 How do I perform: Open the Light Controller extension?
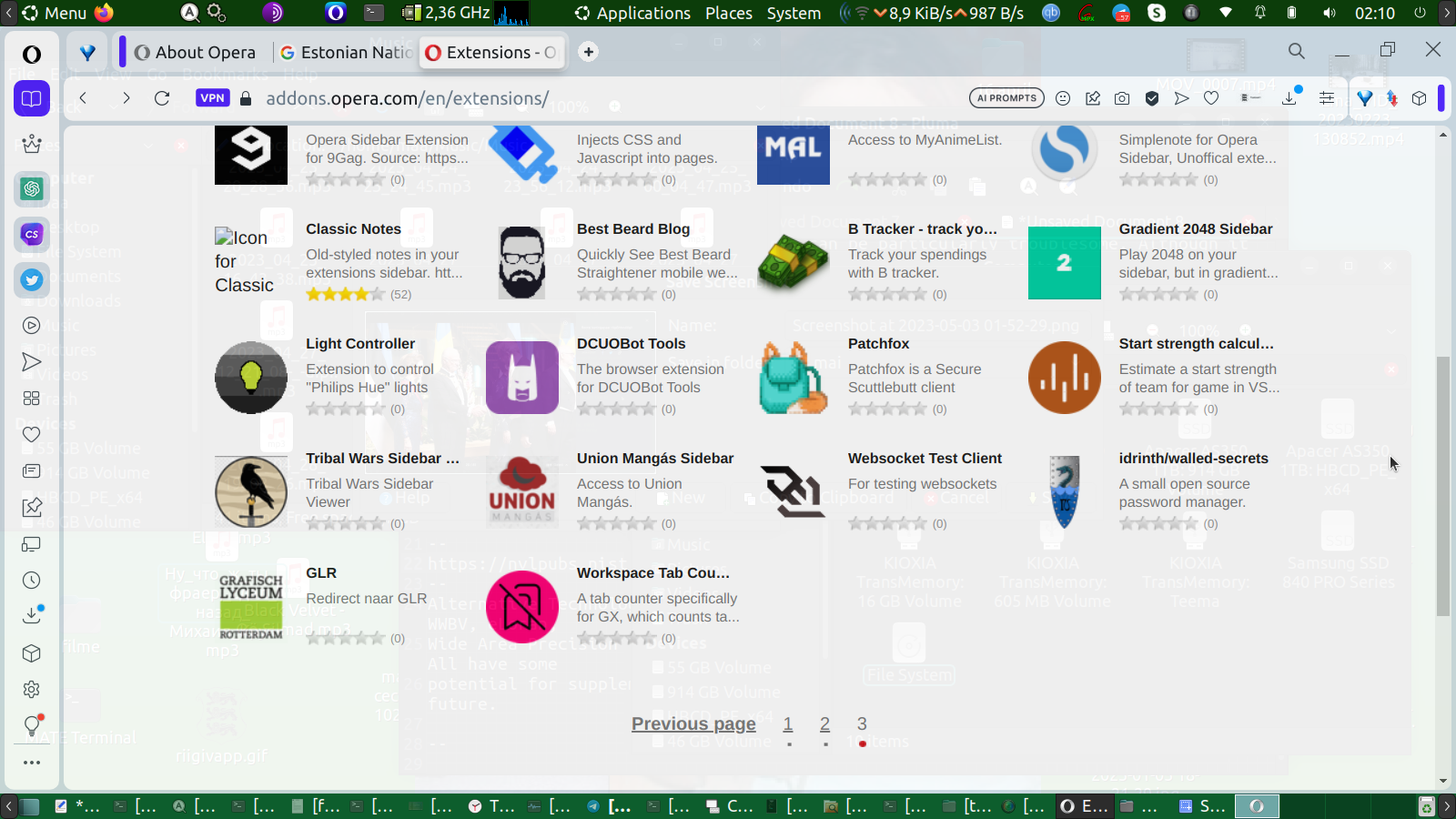click(x=360, y=343)
